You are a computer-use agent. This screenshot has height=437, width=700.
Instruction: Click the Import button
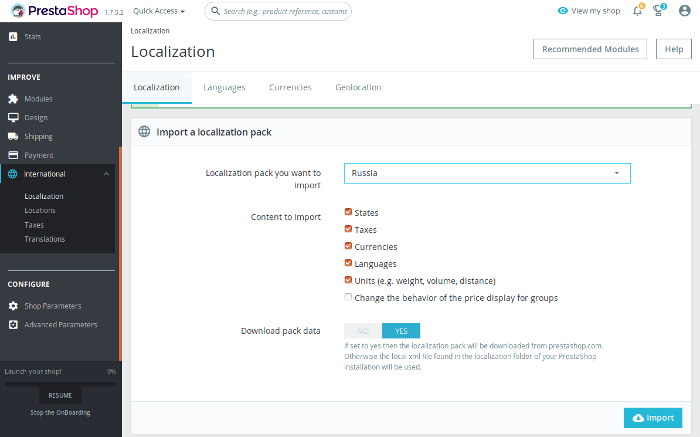653,418
